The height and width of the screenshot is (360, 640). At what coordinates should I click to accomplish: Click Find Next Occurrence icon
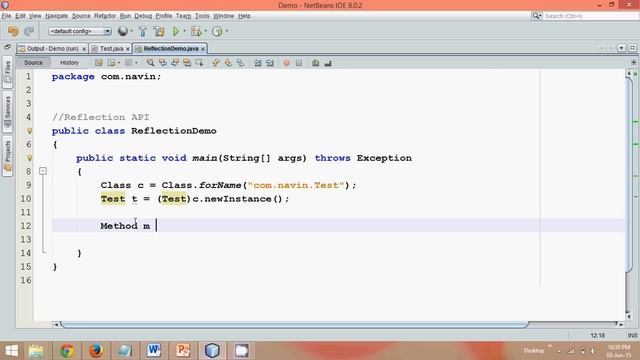(x=175, y=63)
